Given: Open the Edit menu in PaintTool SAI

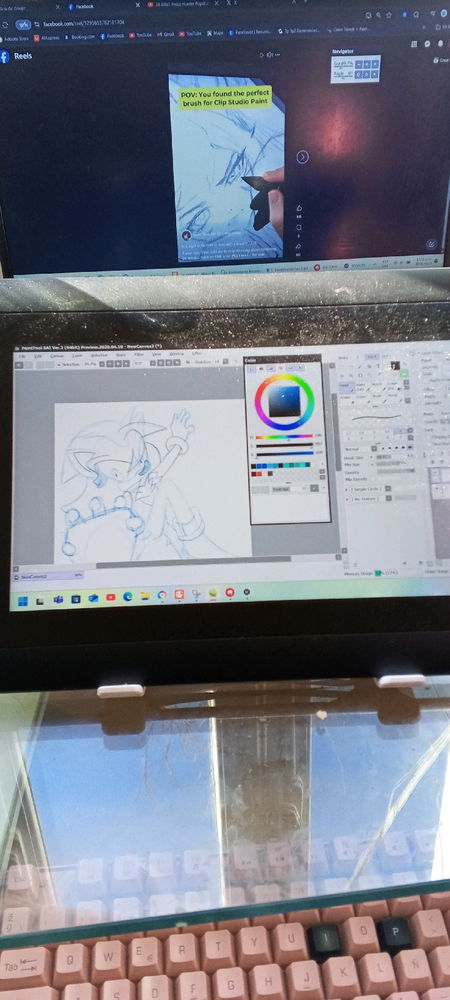Looking at the screenshot, I should coord(38,356).
